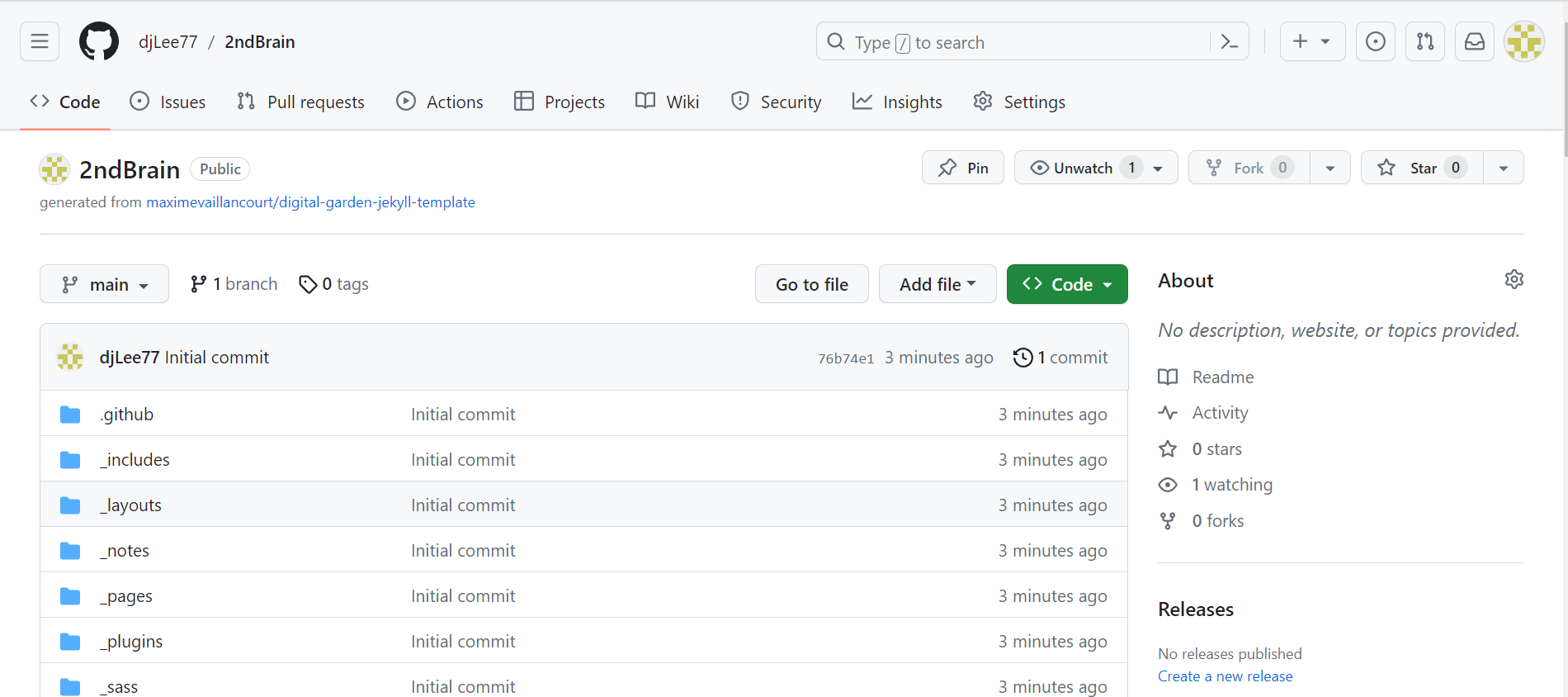The width and height of the screenshot is (1568, 697).
Task: Click the Go to file button
Action: [812, 284]
